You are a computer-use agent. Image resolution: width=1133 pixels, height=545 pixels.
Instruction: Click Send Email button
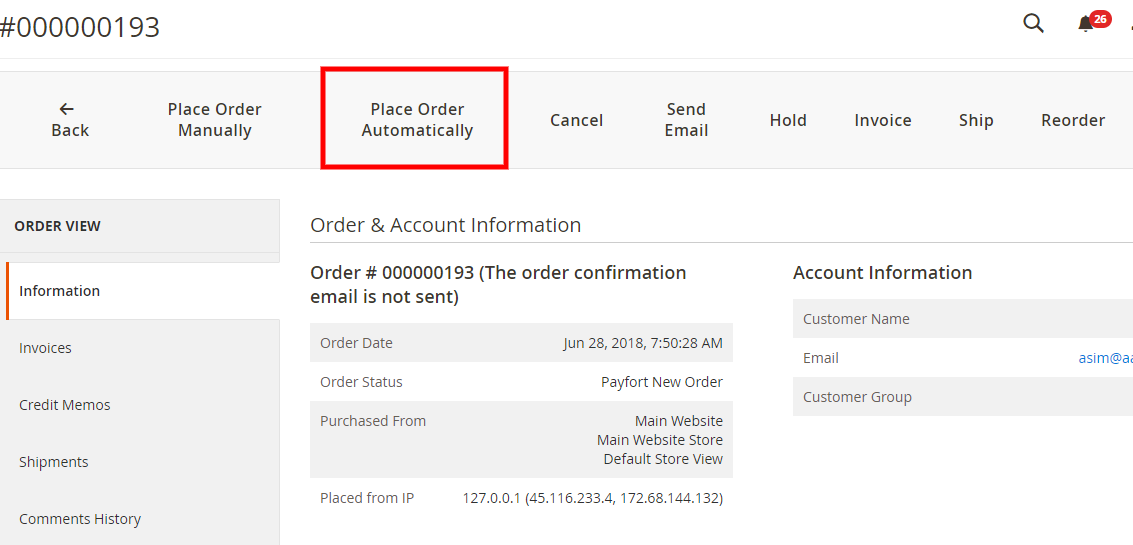(x=686, y=120)
